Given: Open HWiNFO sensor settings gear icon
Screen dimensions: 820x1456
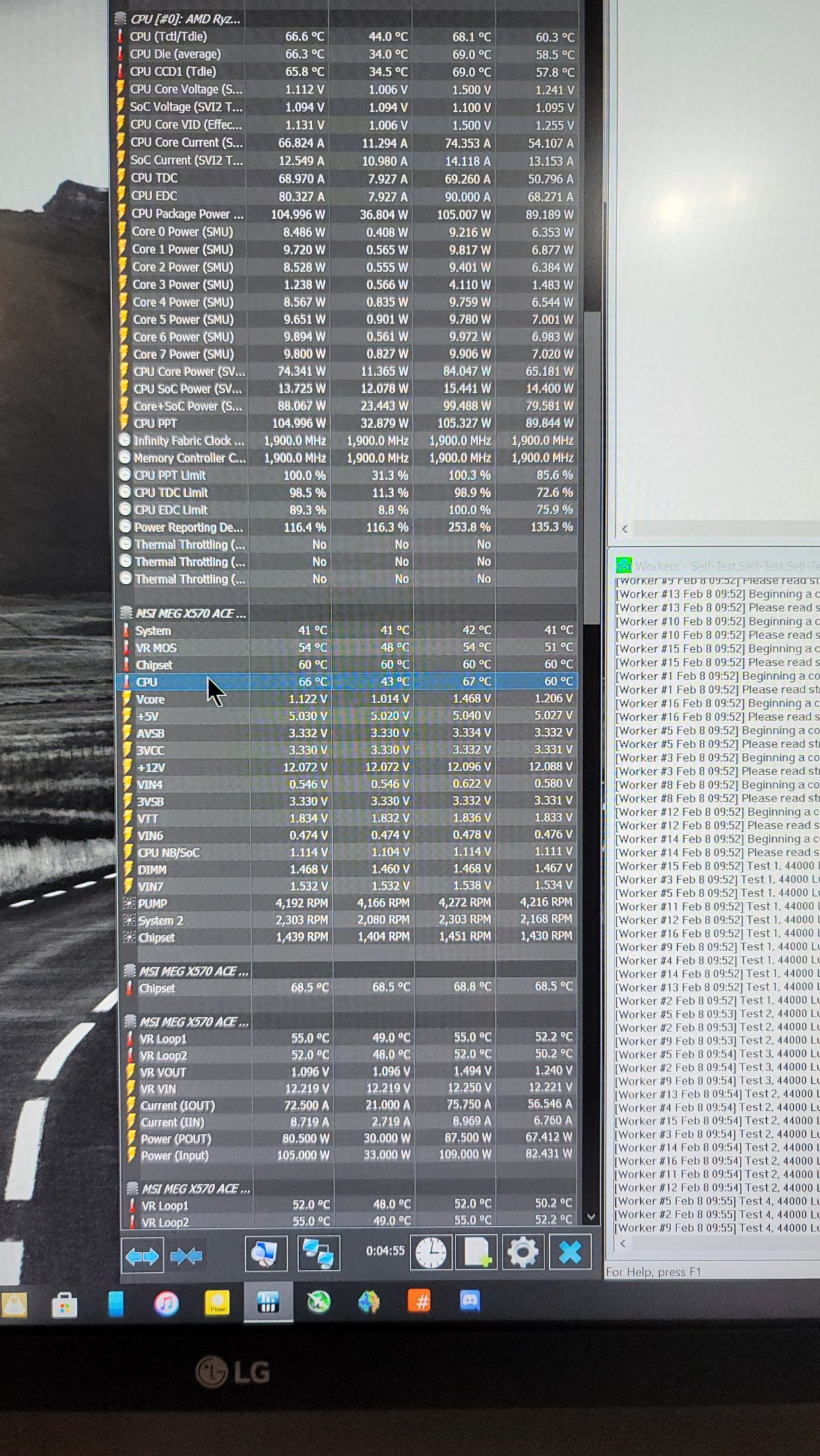Looking at the screenshot, I should (524, 1252).
